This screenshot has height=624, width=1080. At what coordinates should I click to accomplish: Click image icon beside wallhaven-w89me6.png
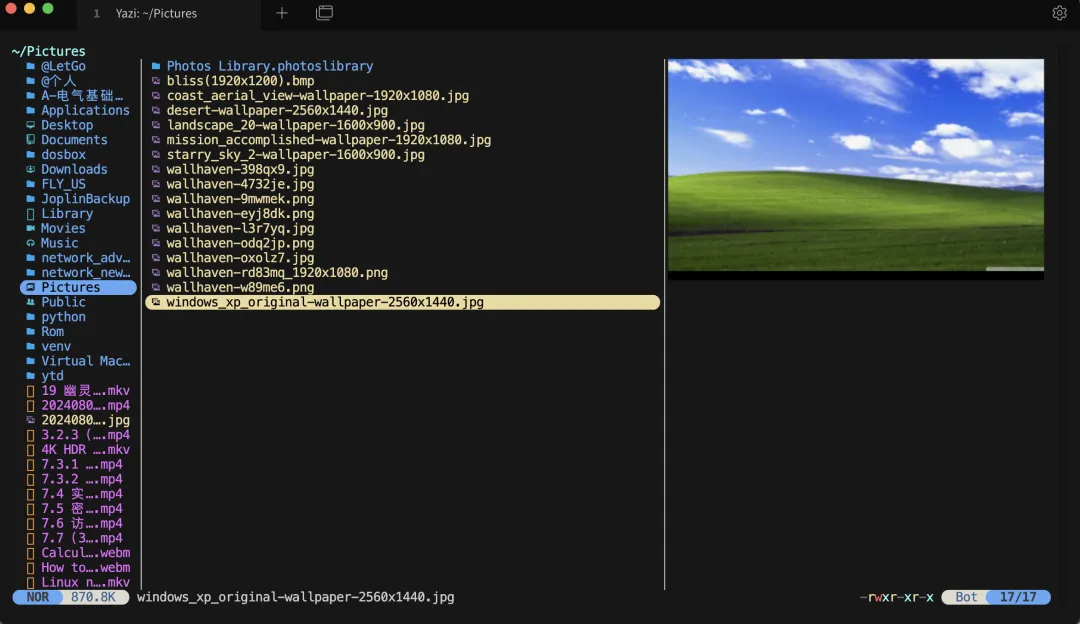click(156, 287)
